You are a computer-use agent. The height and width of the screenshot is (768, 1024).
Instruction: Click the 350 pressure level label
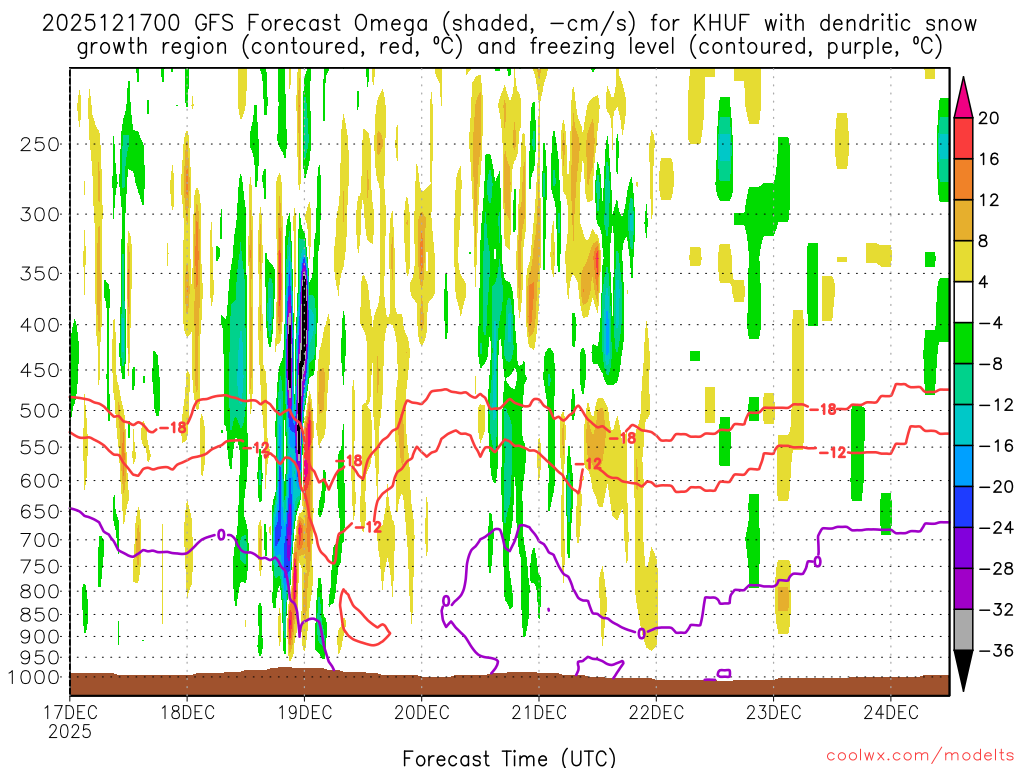(40, 274)
